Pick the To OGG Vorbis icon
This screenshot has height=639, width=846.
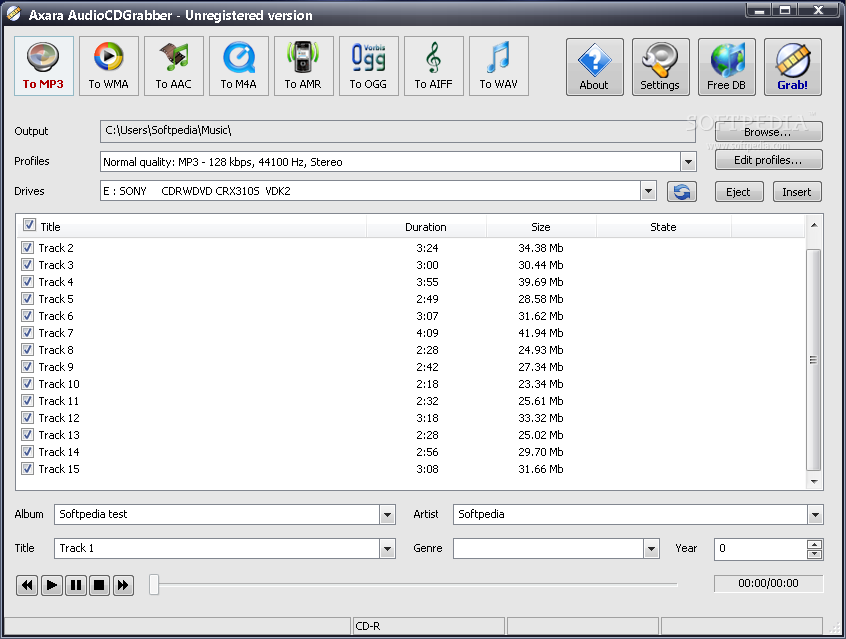369,66
